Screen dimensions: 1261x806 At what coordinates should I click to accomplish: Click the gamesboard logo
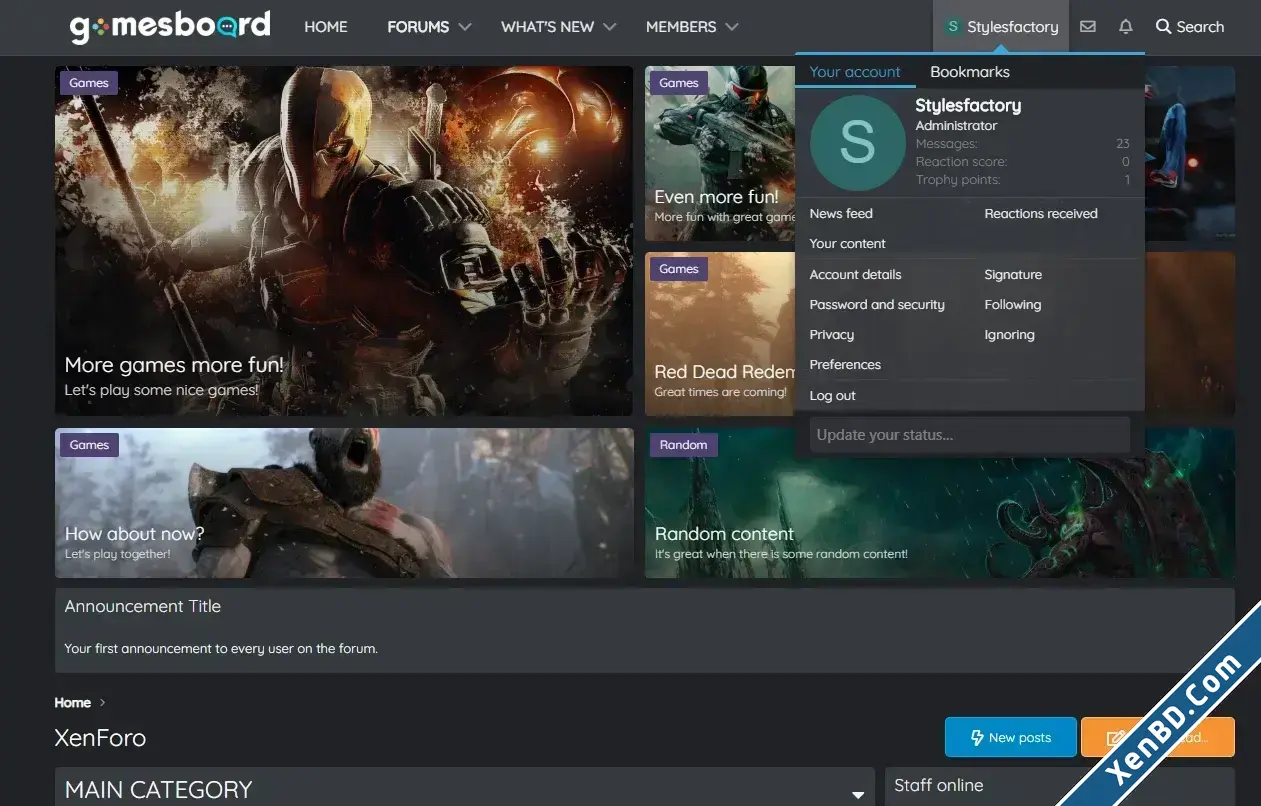tap(170, 27)
